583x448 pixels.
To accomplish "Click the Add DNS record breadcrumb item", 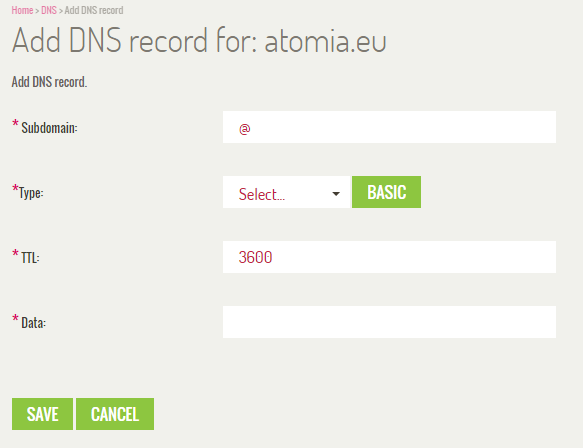I will pos(94,10).
